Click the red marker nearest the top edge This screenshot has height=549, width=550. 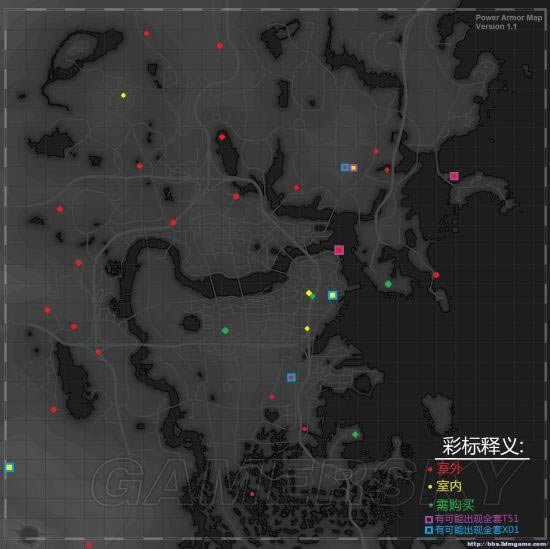coord(147,34)
